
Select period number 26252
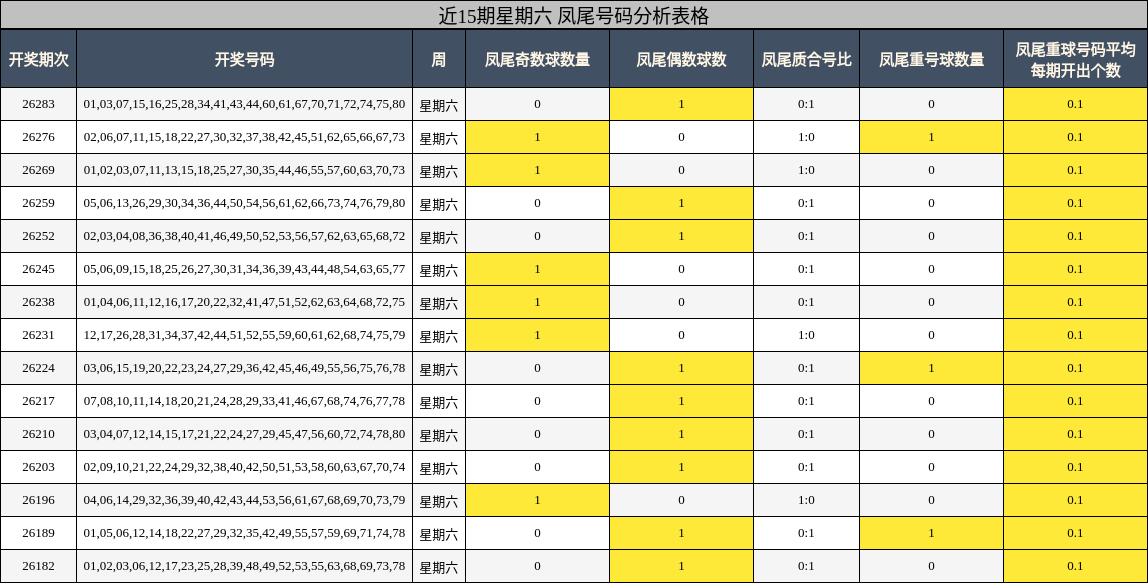point(38,236)
